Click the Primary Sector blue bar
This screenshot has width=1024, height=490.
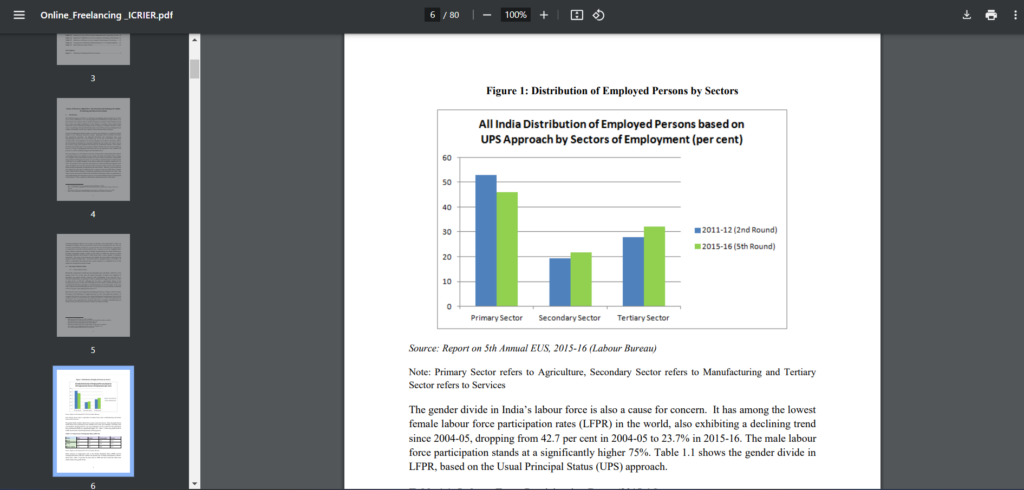pos(486,240)
